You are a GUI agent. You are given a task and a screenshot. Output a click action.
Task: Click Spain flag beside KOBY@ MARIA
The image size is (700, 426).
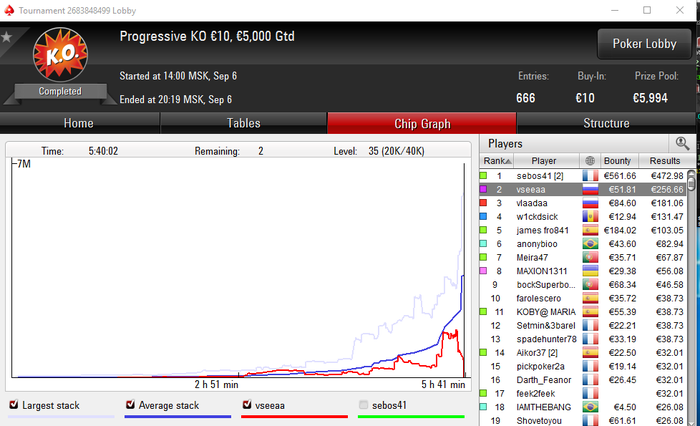pos(590,312)
